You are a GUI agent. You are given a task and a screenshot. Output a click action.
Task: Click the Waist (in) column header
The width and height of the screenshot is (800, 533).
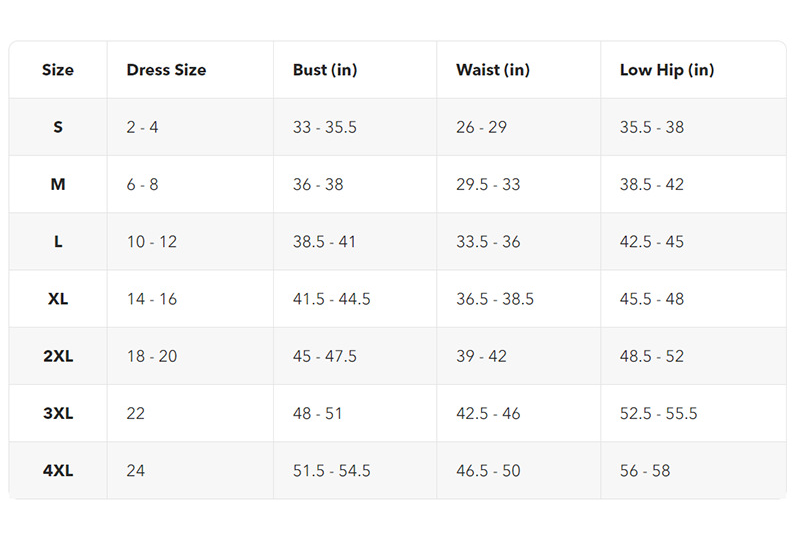pyautogui.click(x=493, y=70)
